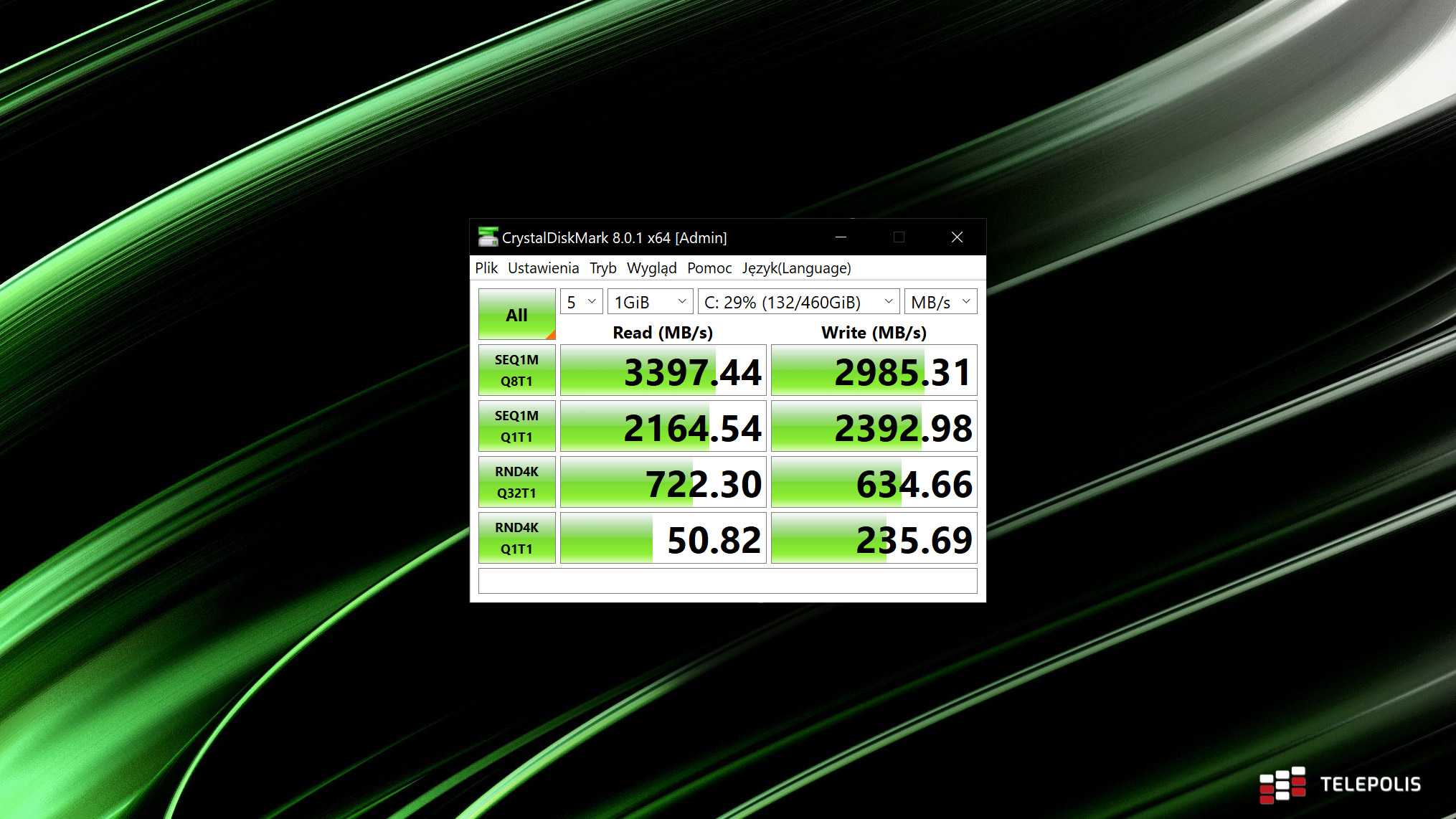Expand the test count dropdown showing 5
1456x819 pixels.
click(x=581, y=302)
